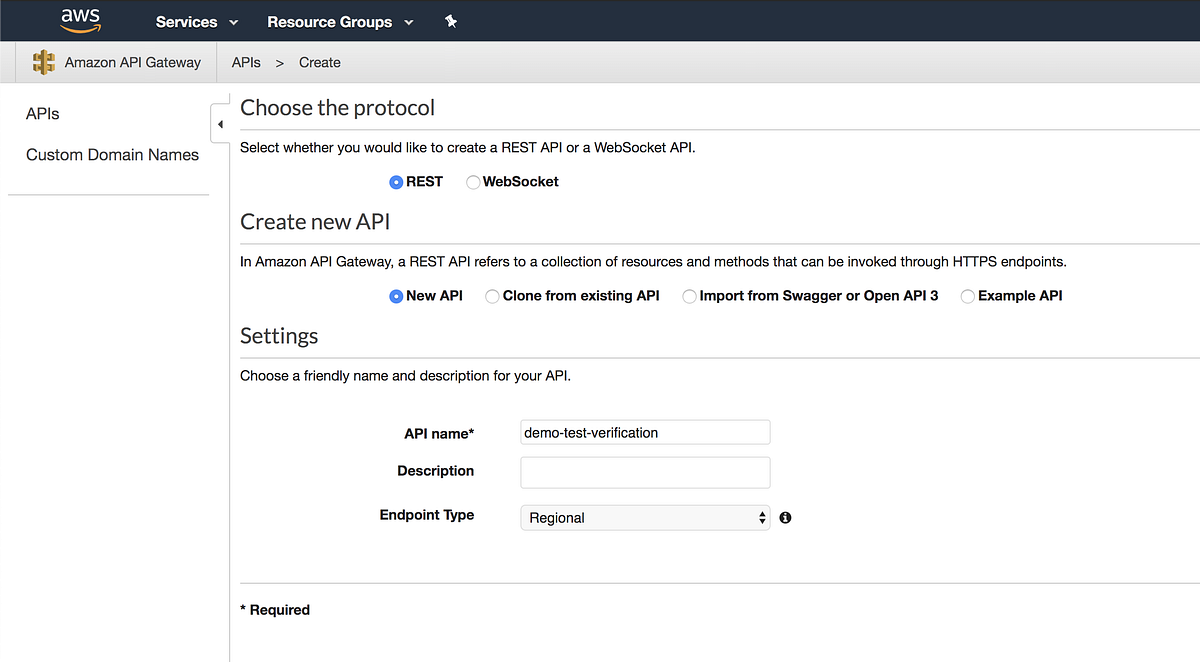The height and width of the screenshot is (662, 1200).
Task: Click Amazon API Gateway in the header
Action: [131, 62]
